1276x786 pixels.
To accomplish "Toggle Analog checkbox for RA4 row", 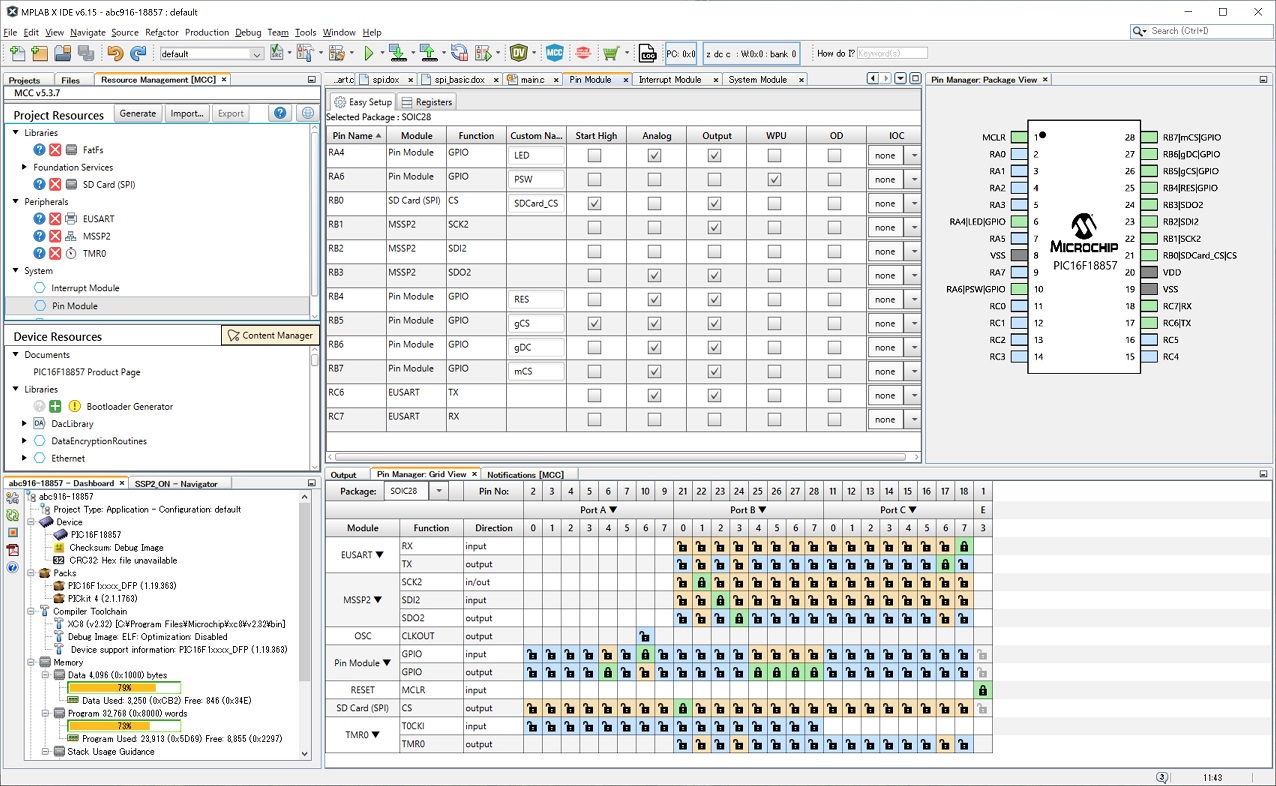I will click(x=654, y=155).
